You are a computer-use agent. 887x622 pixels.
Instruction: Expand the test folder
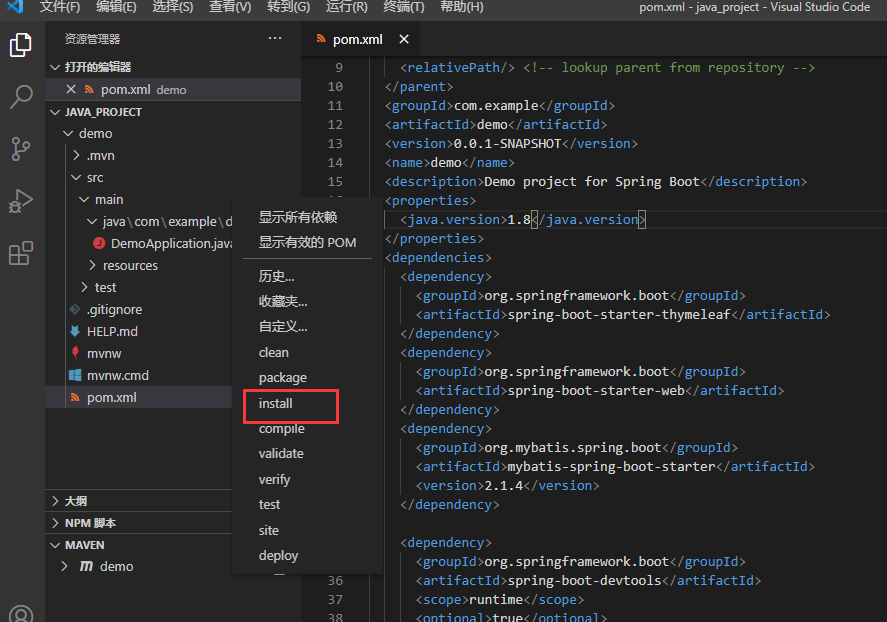pyautogui.click(x=84, y=287)
